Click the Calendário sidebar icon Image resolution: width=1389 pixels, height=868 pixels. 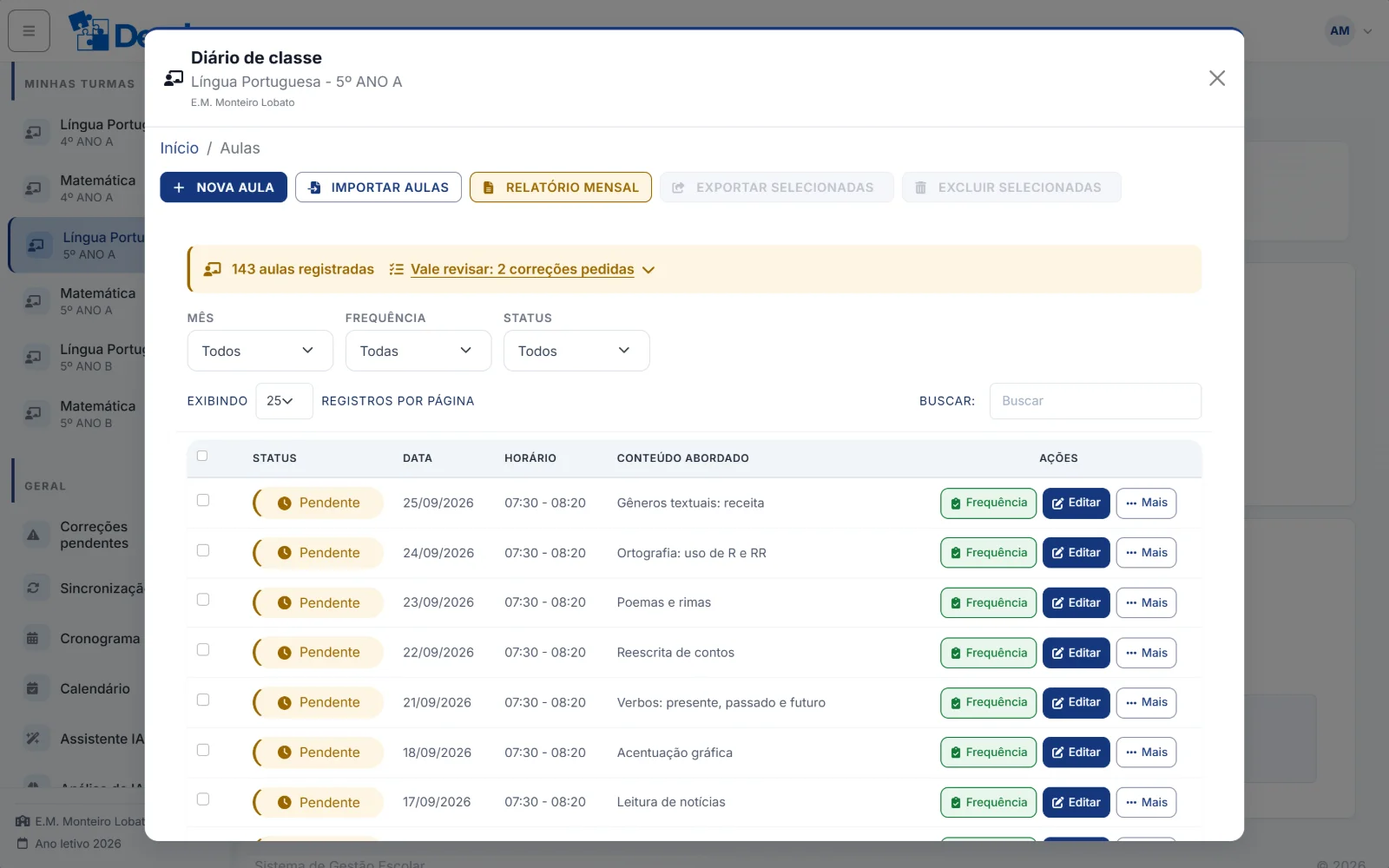[x=33, y=688]
